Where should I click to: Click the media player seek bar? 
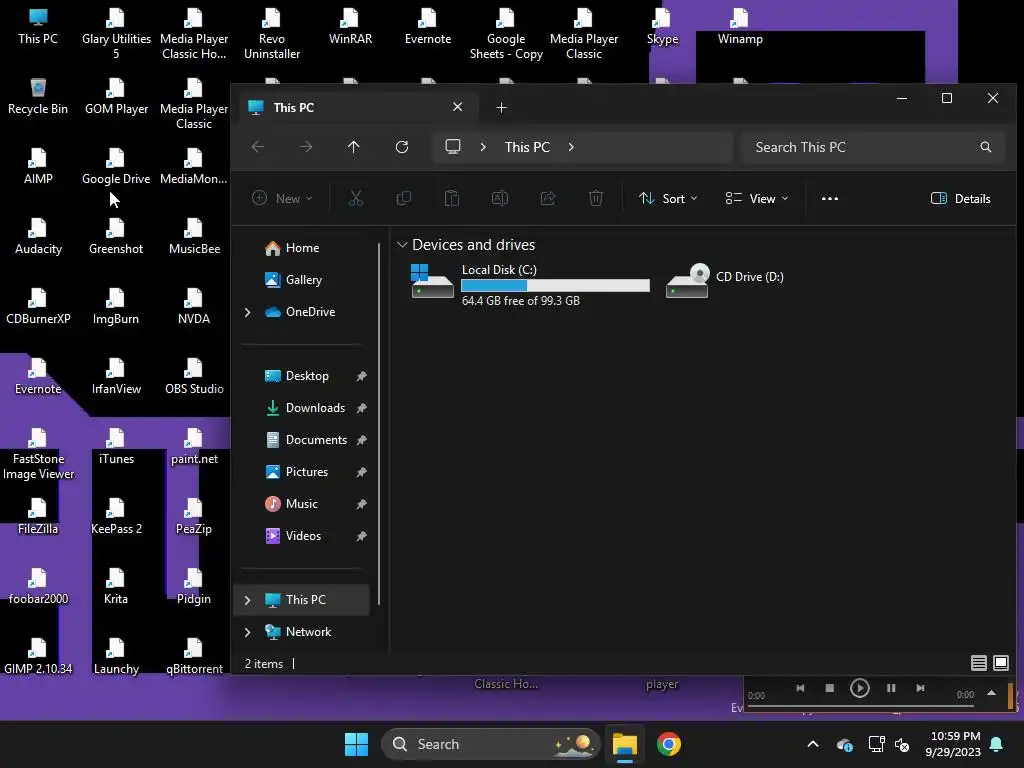tap(861, 705)
